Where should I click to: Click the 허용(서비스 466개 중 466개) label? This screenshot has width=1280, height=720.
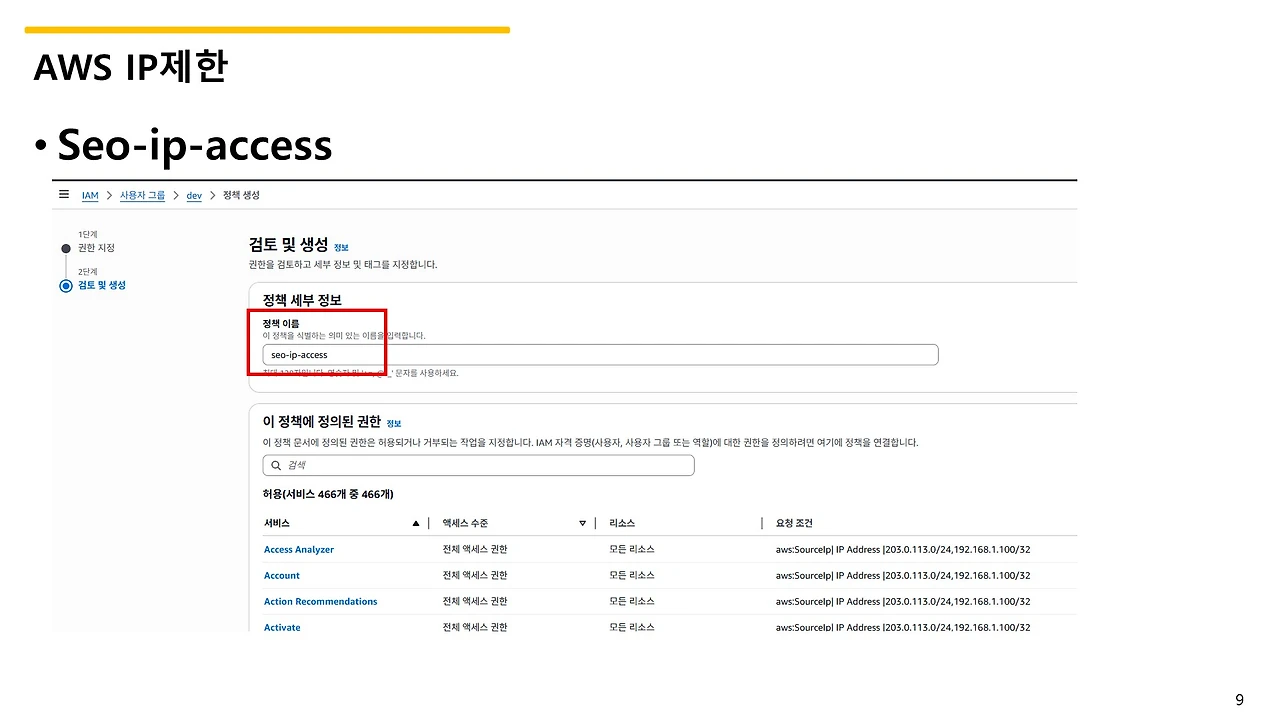(328, 494)
